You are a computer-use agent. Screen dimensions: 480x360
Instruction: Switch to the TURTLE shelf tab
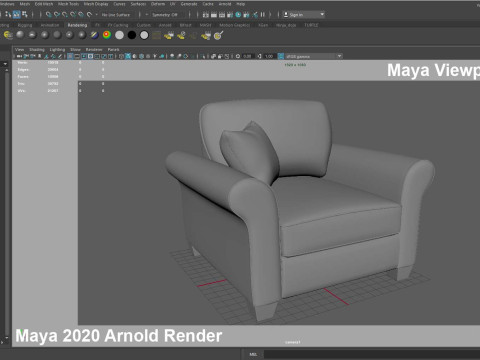coord(311,25)
